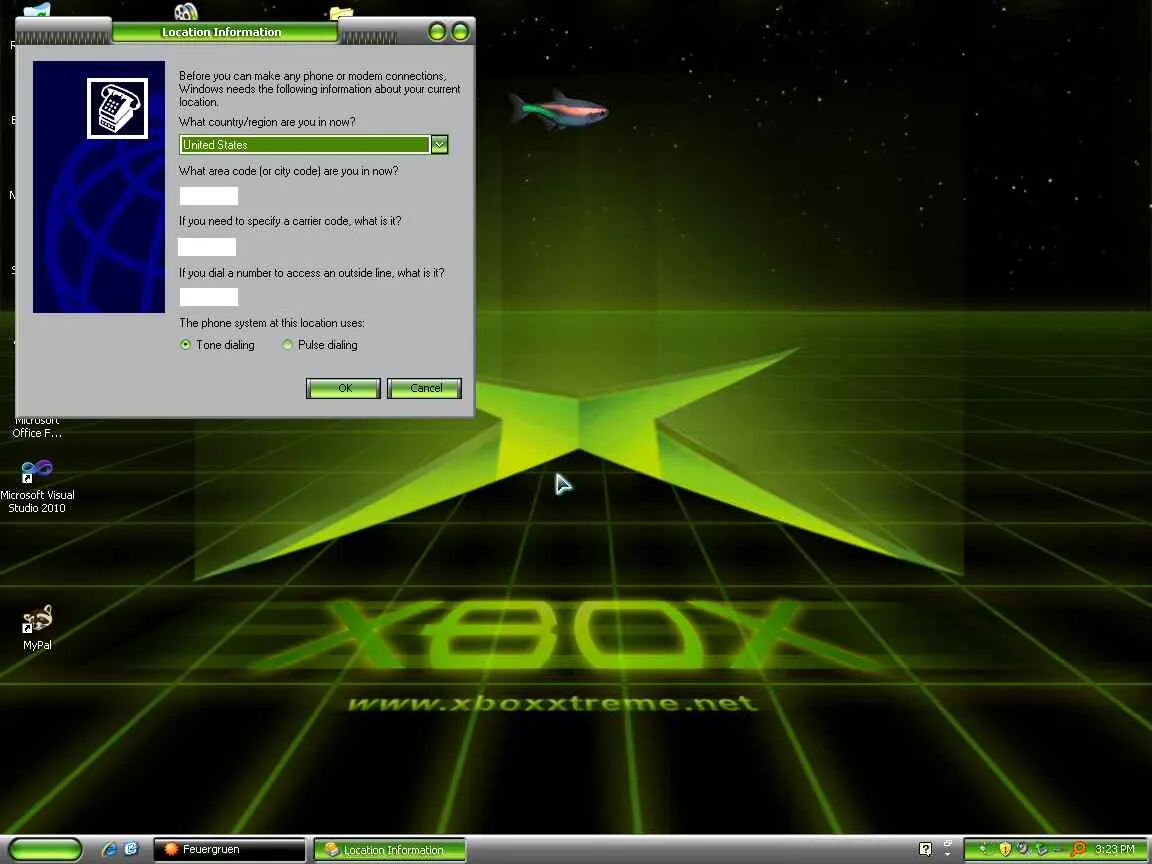This screenshot has height=864, width=1152.
Task: Click the film reel desktop icon
Action: [x=186, y=10]
